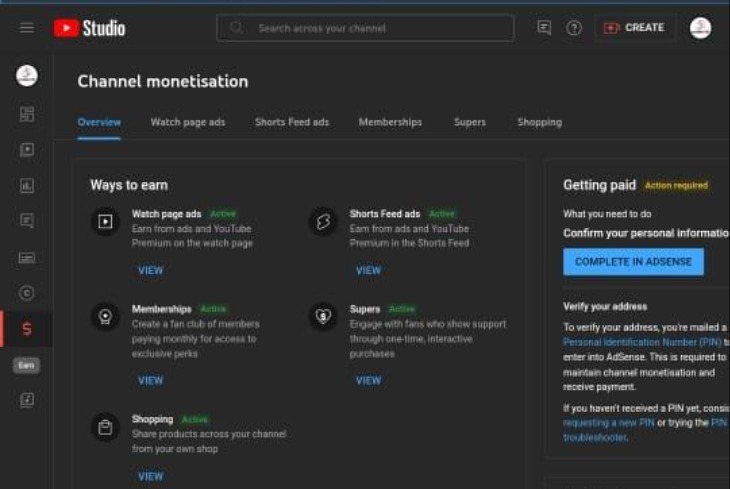Open Audio library icon in sidebar
The image size is (730, 489).
[27, 400]
